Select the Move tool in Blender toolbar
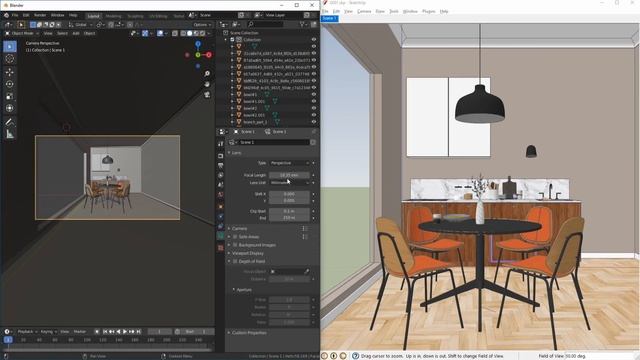Viewport: 640px width, 360px height. (x=10, y=72)
